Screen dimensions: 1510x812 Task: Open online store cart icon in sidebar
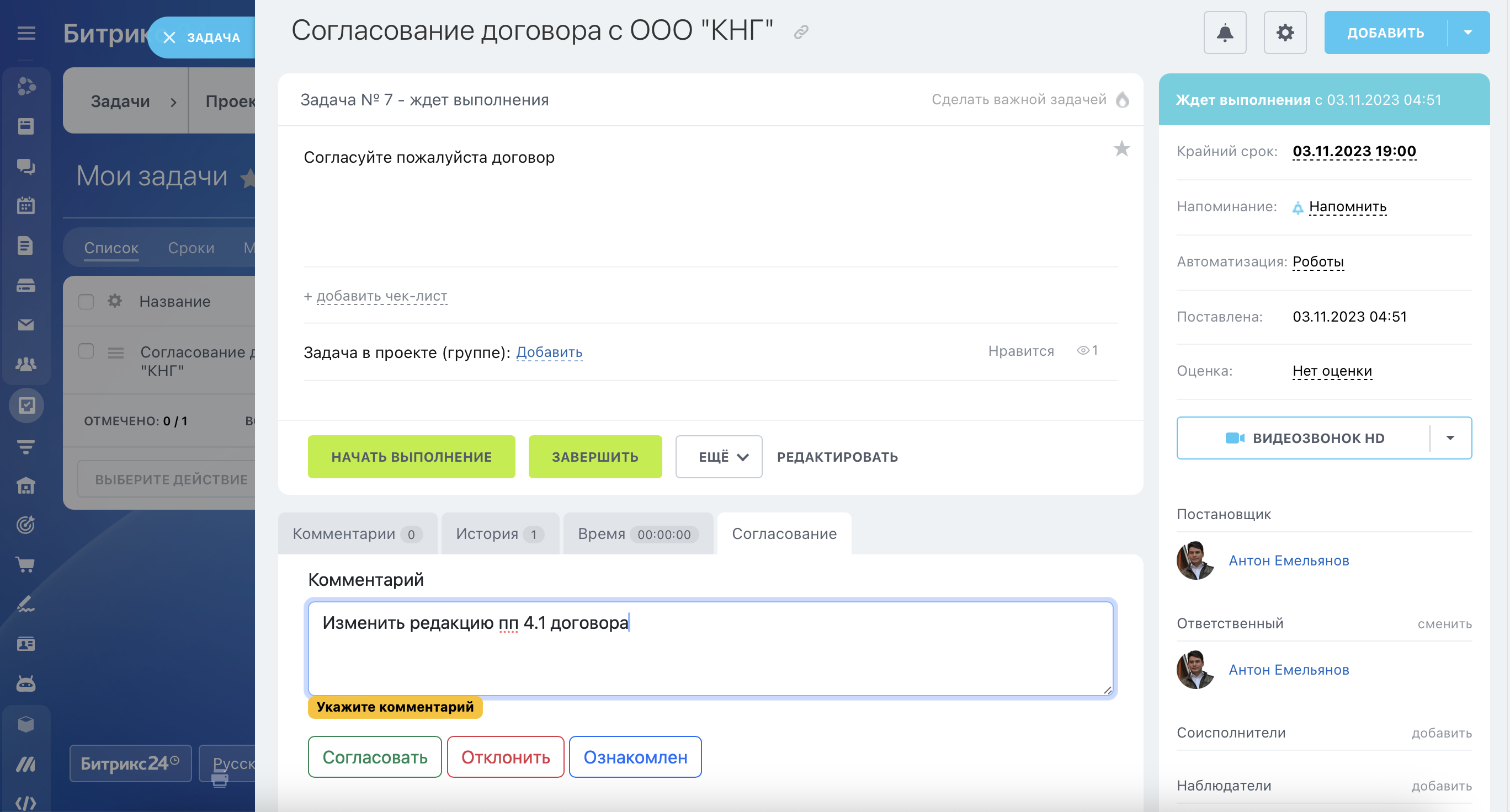26,564
